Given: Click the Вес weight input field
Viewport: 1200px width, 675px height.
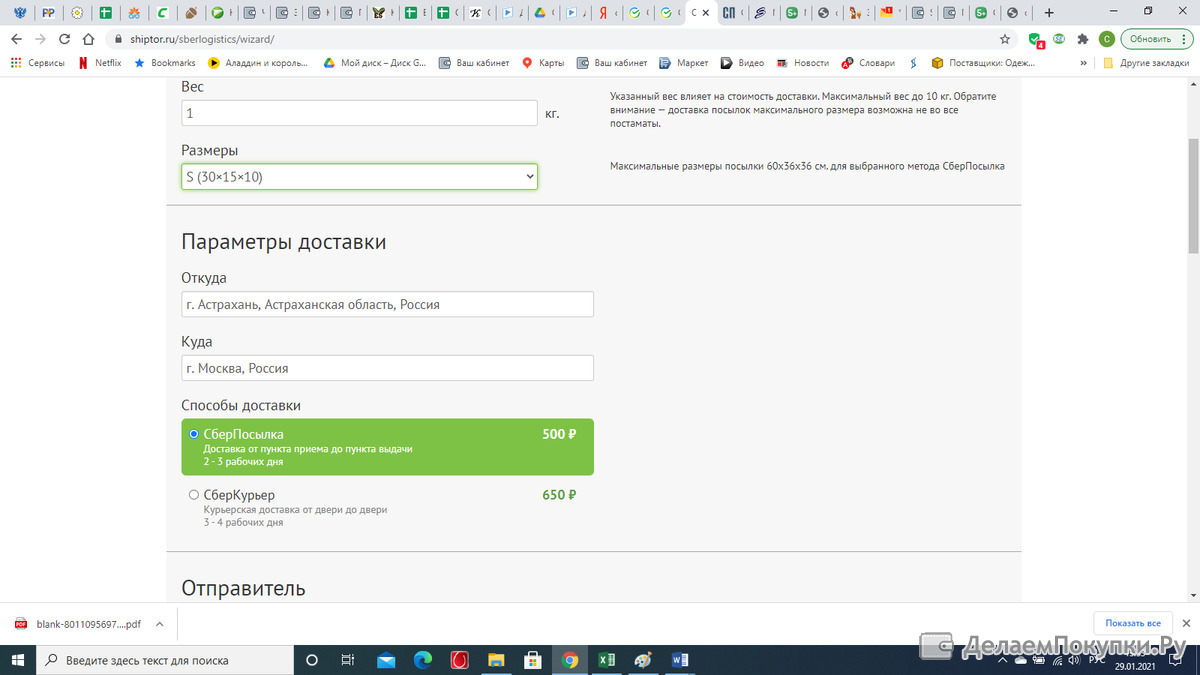Looking at the screenshot, I should tap(360, 113).
